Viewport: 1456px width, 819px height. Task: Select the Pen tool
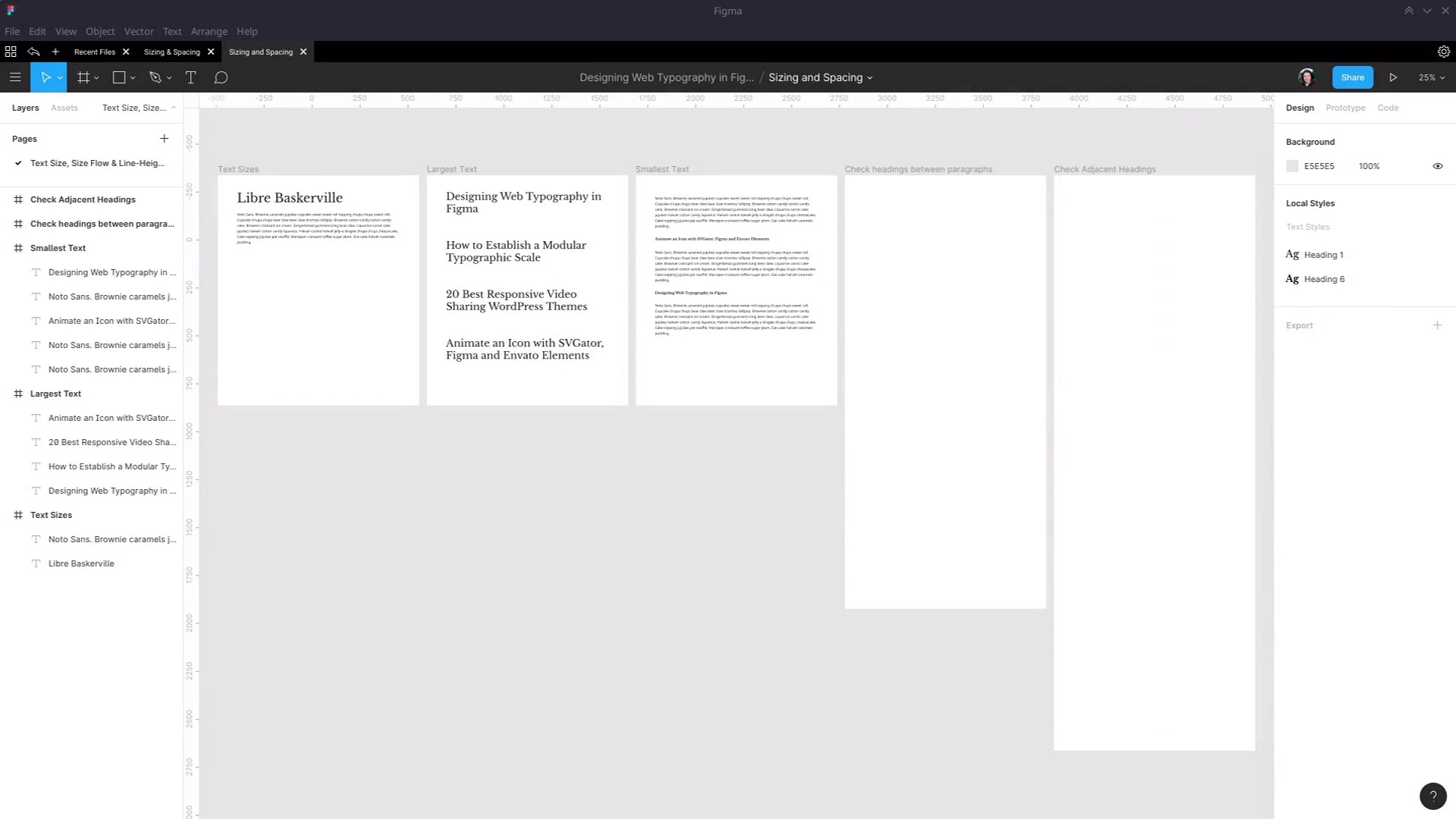tap(155, 77)
